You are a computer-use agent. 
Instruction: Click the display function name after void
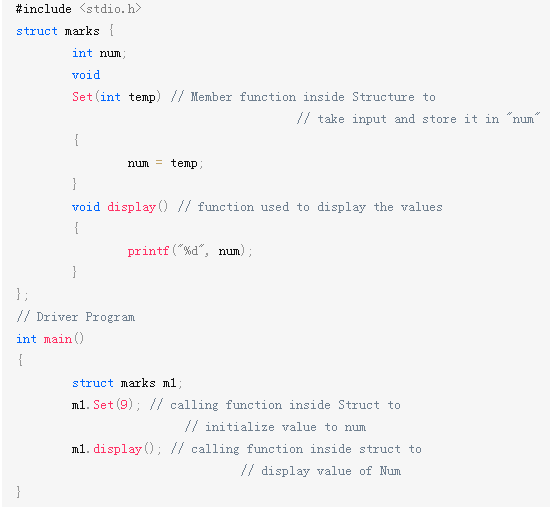pos(131,207)
